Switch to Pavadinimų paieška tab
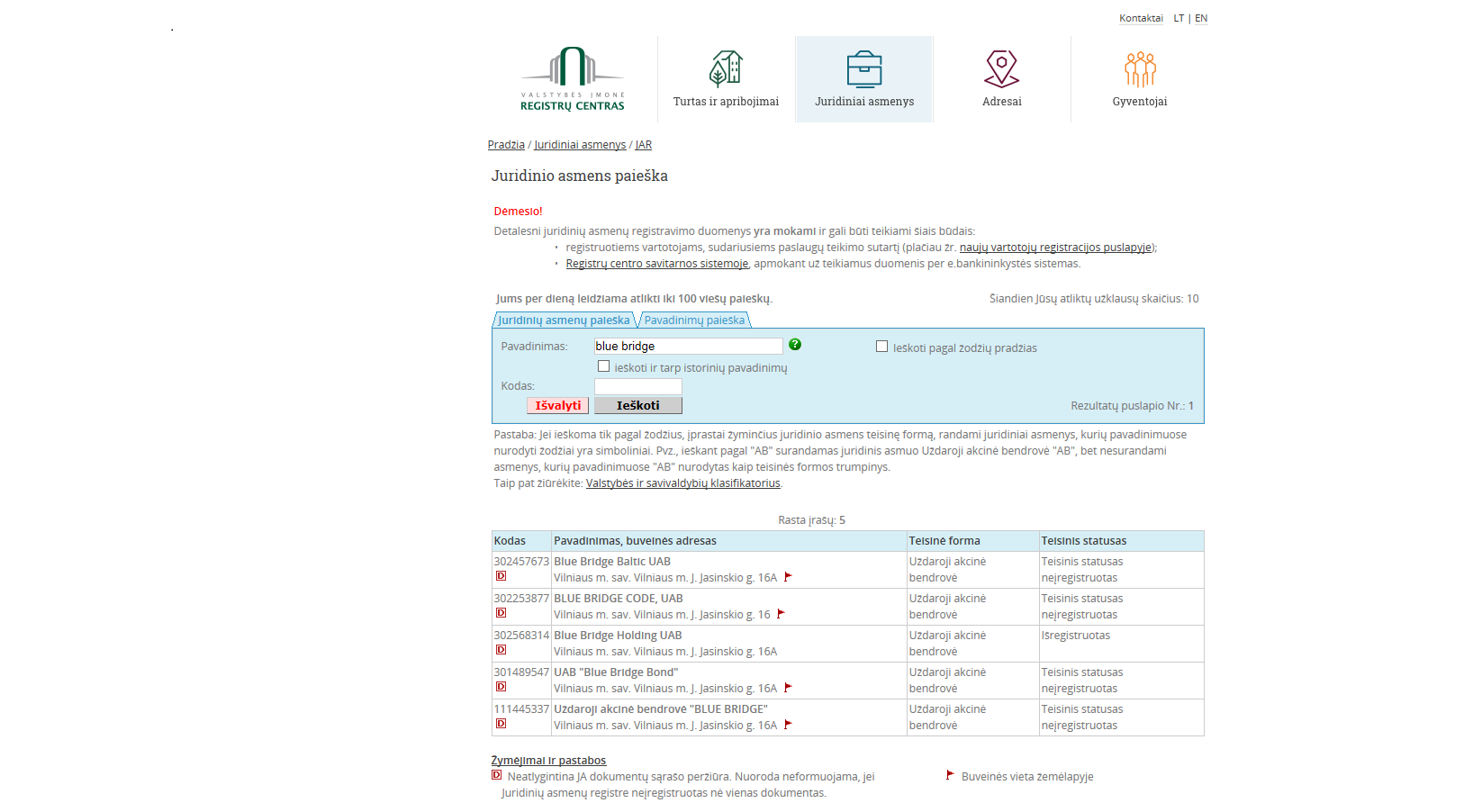Image resolution: width=1482 pixels, height=812 pixels. (x=694, y=320)
